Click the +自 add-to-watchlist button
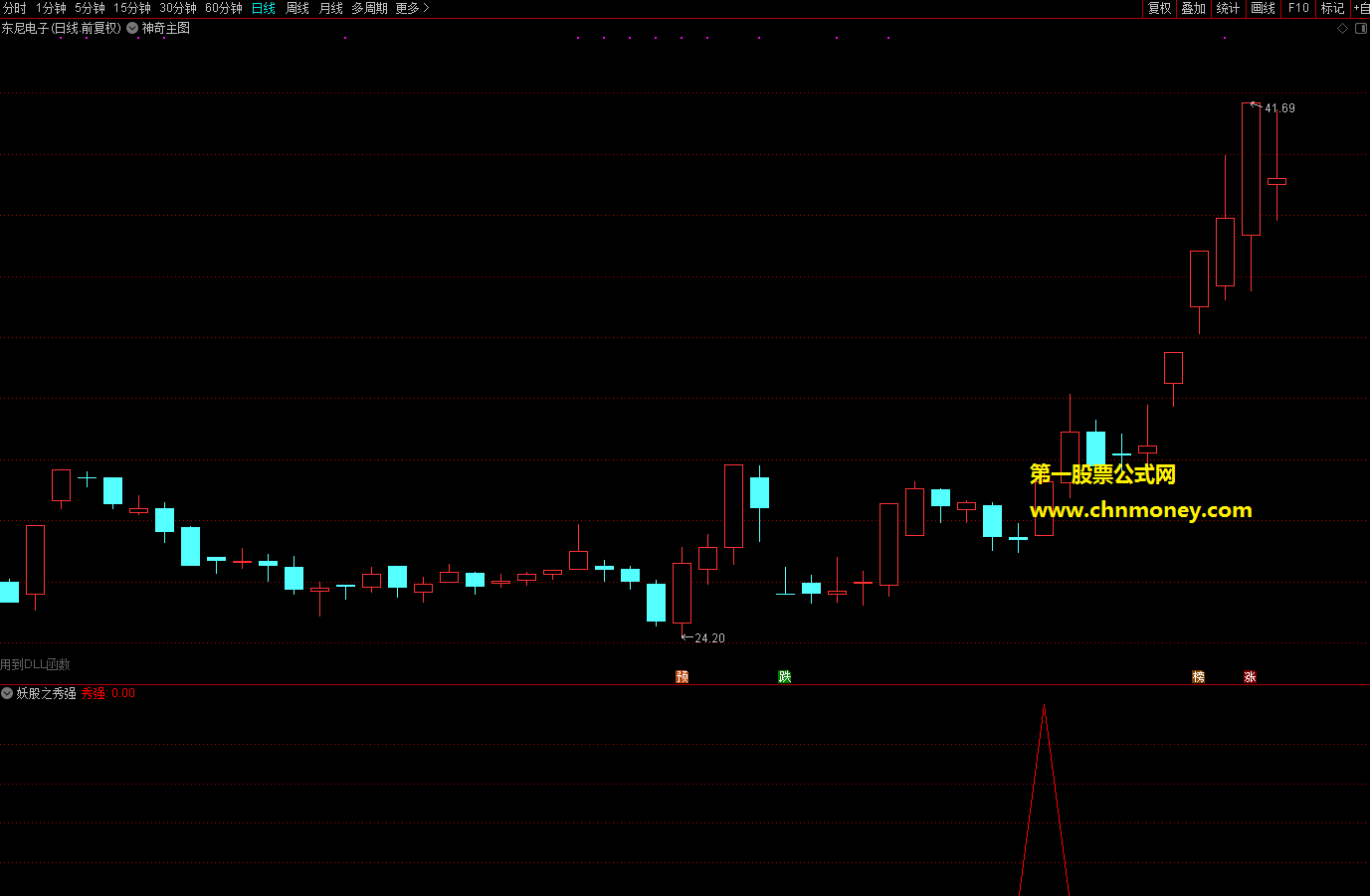This screenshot has height=896, width=1370. coord(1360,8)
